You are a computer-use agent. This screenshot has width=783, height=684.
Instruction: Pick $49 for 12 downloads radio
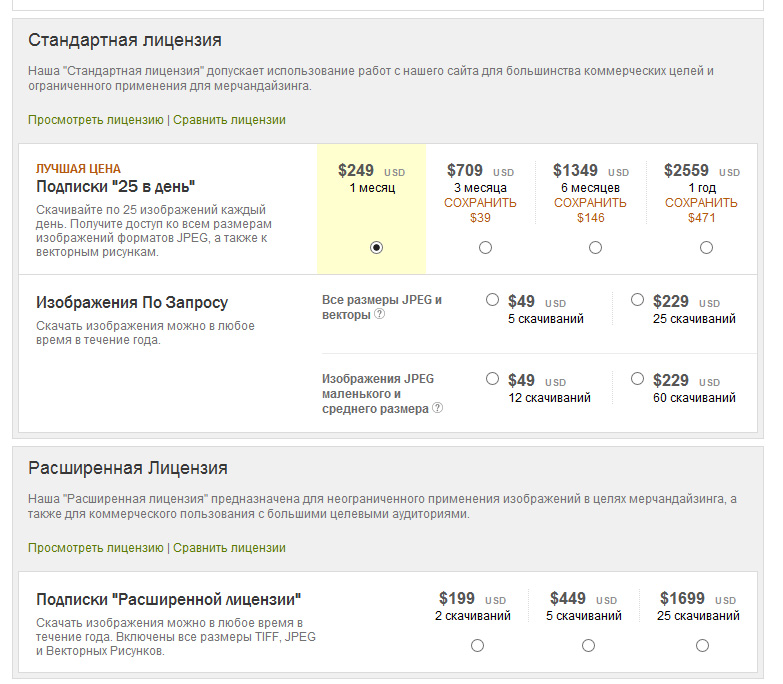pyautogui.click(x=492, y=379)
